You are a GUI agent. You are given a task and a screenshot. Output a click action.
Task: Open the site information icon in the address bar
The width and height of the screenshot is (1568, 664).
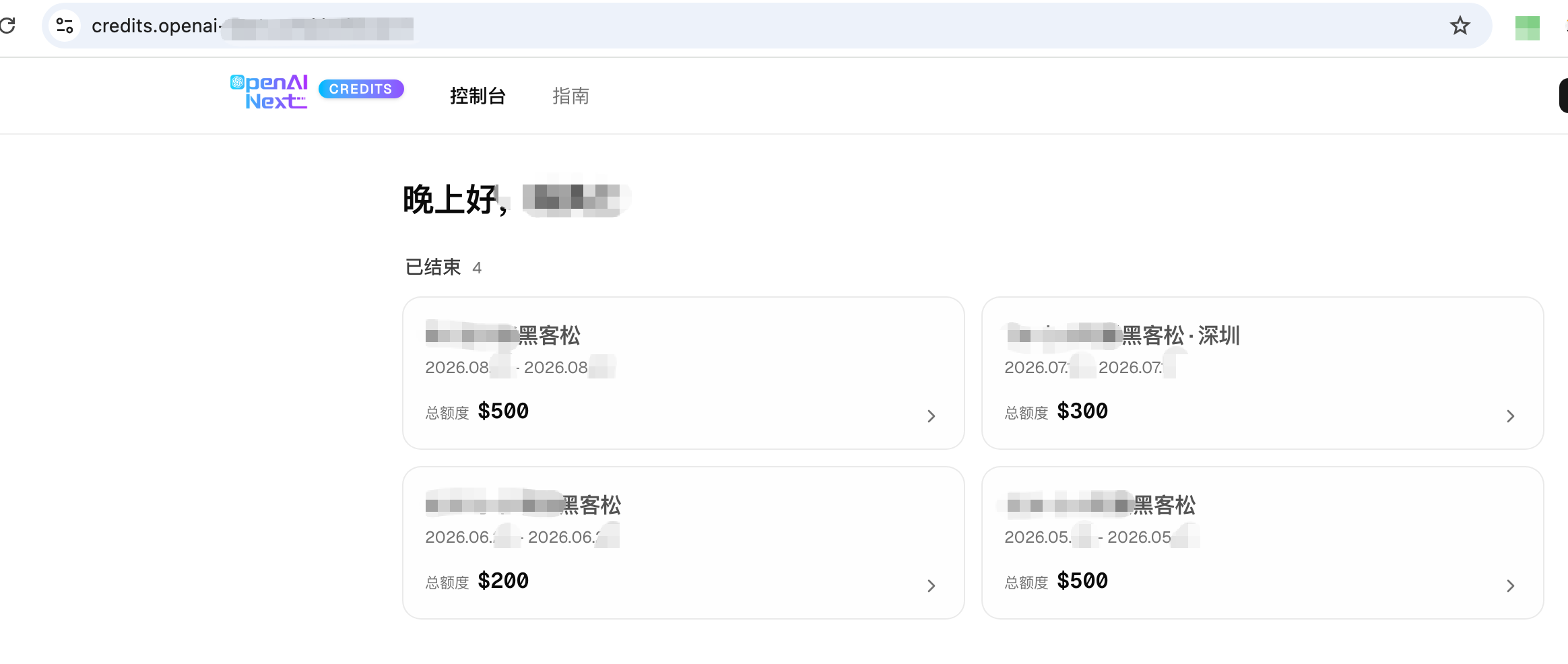[x=65, y=26]
